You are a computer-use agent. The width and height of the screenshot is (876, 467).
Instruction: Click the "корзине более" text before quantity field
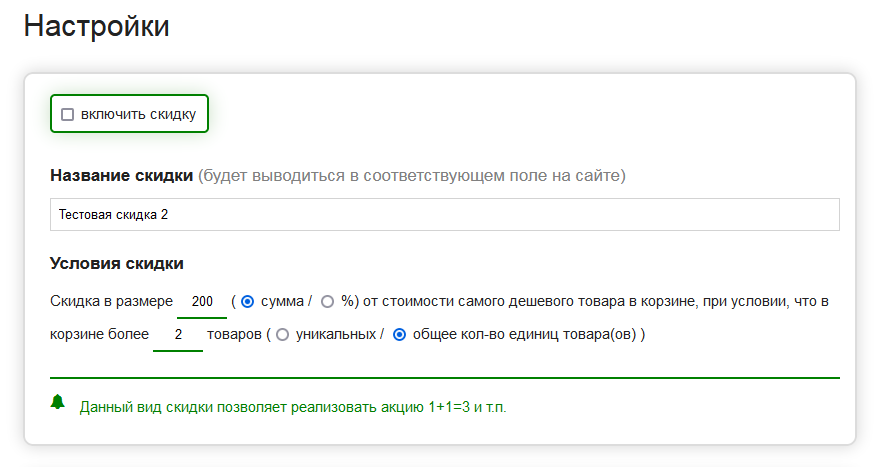coord(99,335)
